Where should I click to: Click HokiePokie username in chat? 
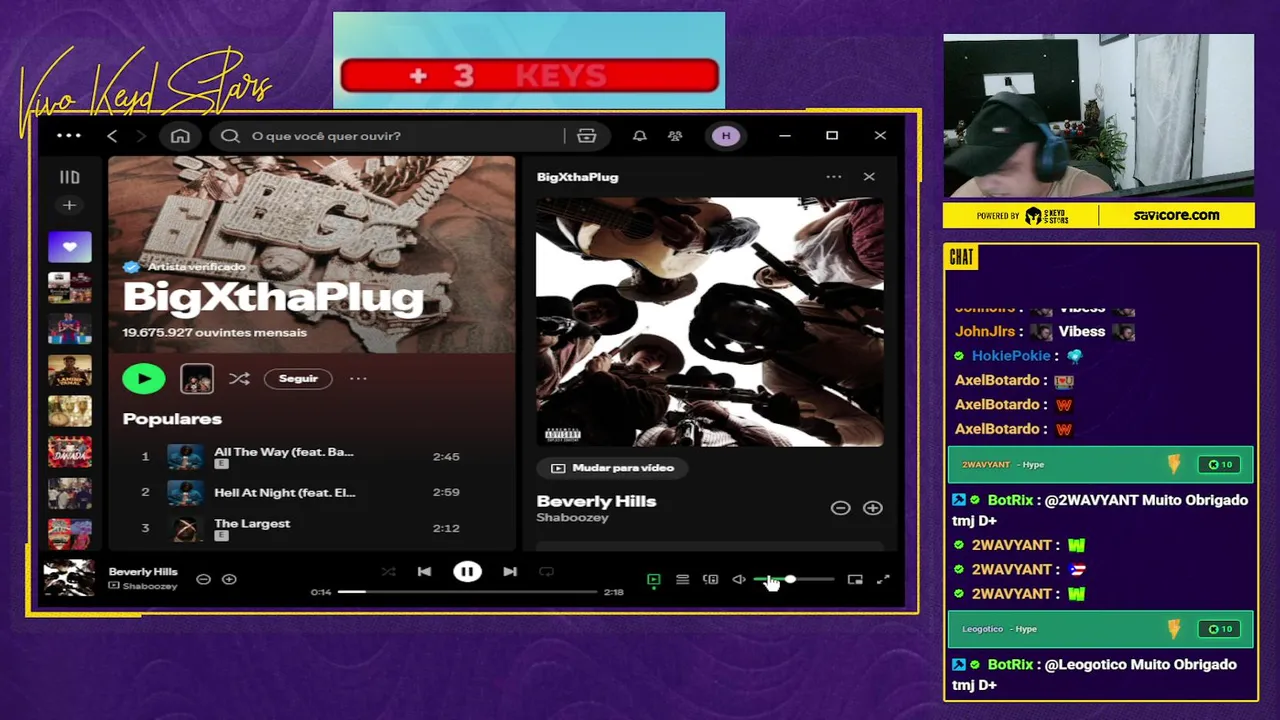coord(1011,356)
